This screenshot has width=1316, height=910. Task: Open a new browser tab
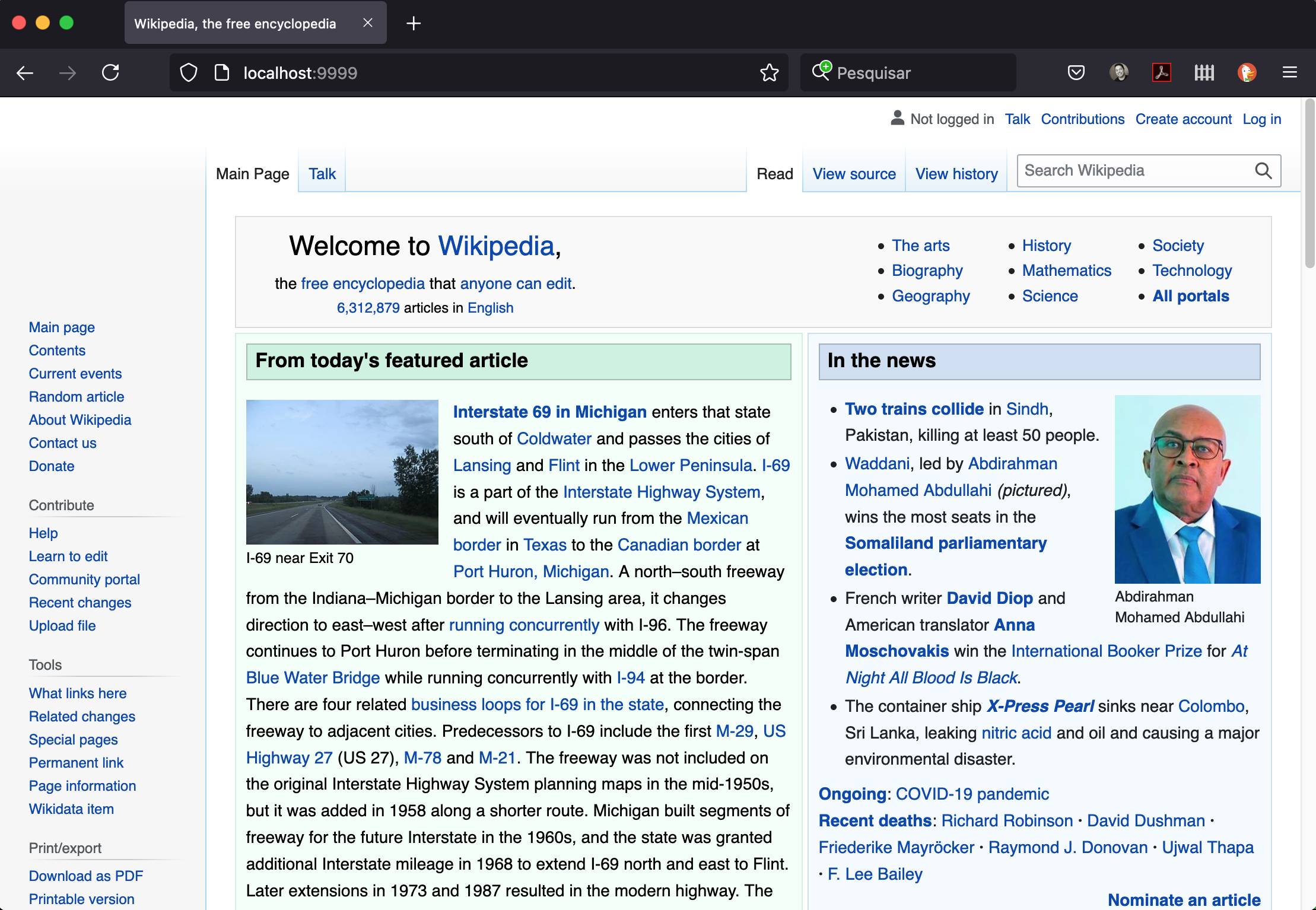click(x=414, y=23)
